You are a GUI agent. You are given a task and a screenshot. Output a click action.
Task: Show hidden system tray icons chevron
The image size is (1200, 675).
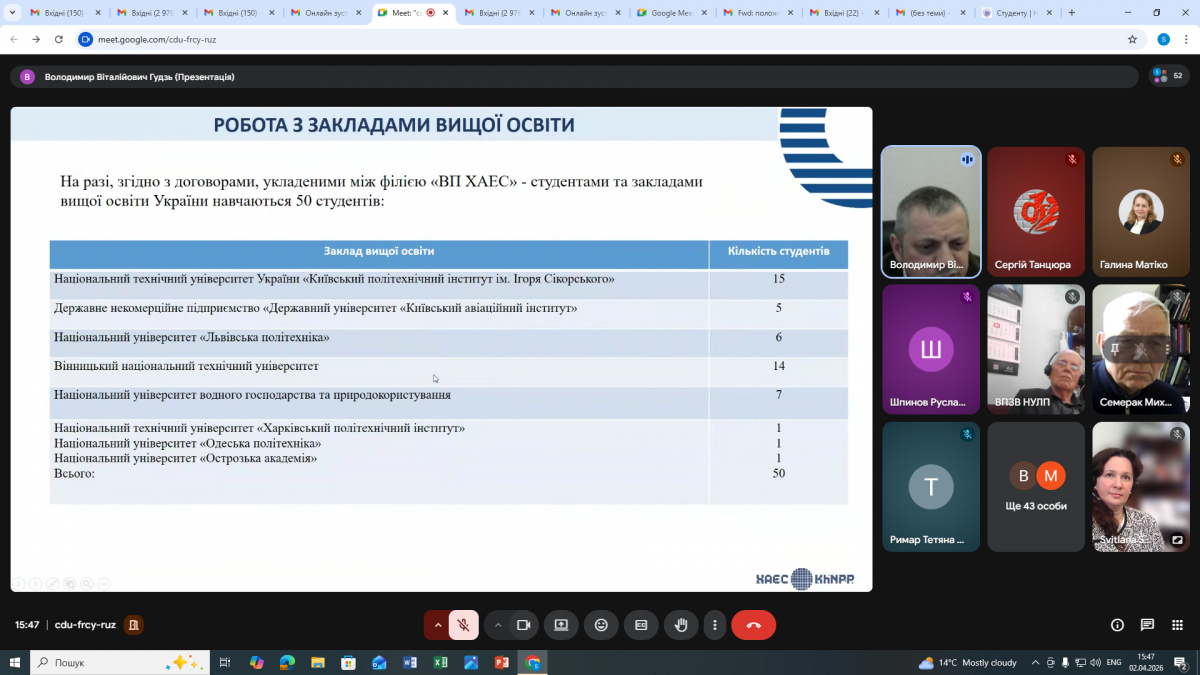click(1035, 662)
